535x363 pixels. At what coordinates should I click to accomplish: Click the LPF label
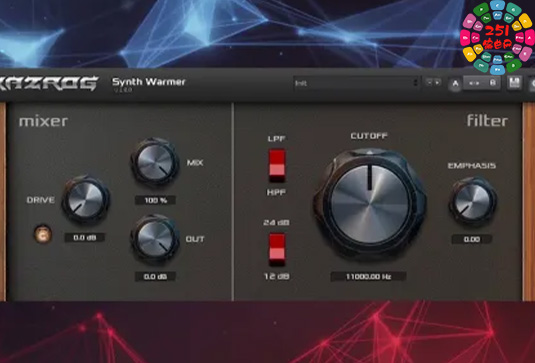tap(276, 139)
